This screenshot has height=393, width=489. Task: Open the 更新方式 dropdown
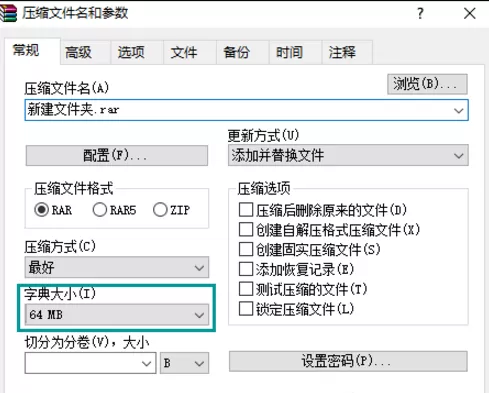click(x=348, y=155)
